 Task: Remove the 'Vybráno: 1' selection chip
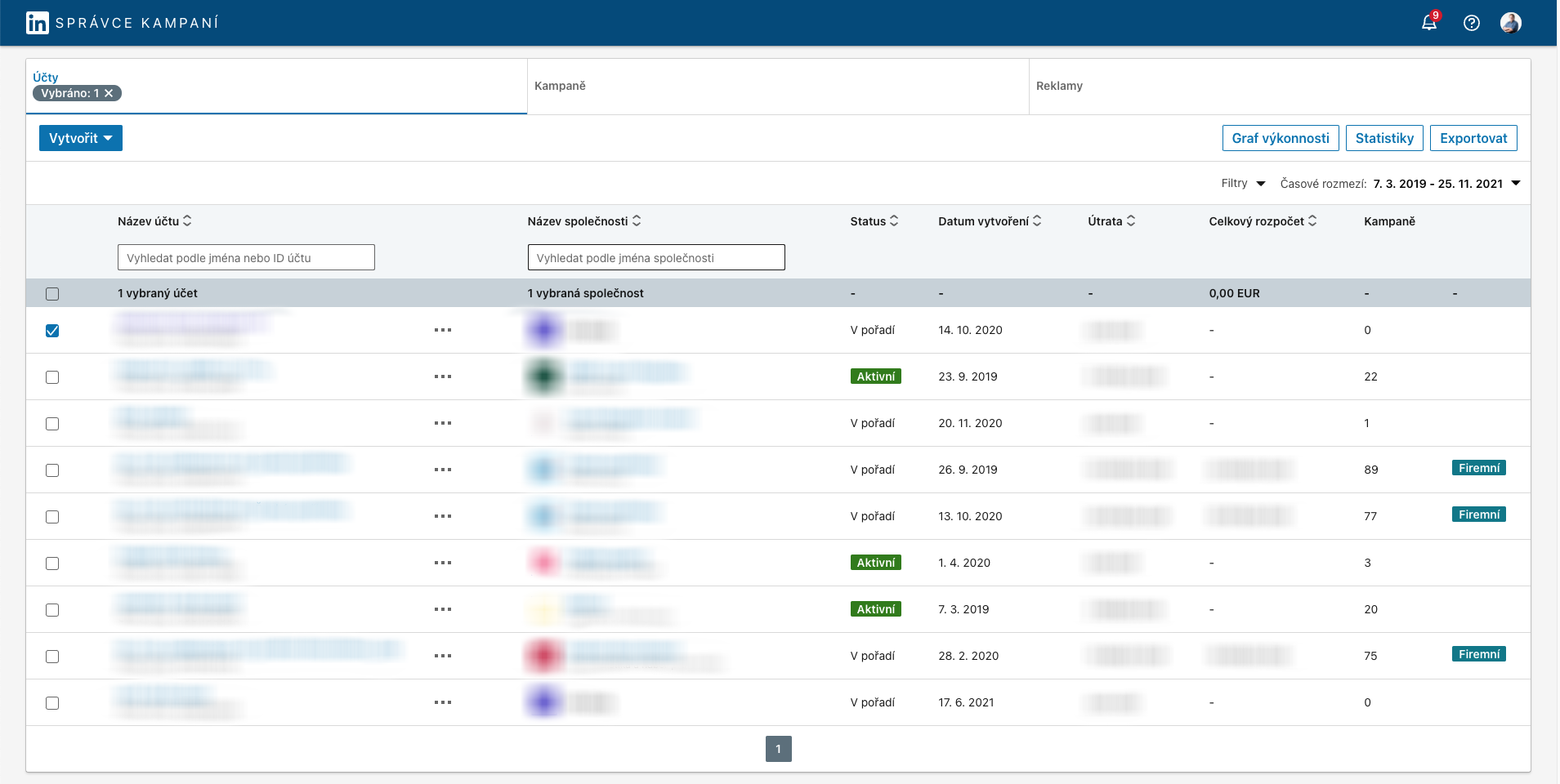tap(109, 93)
